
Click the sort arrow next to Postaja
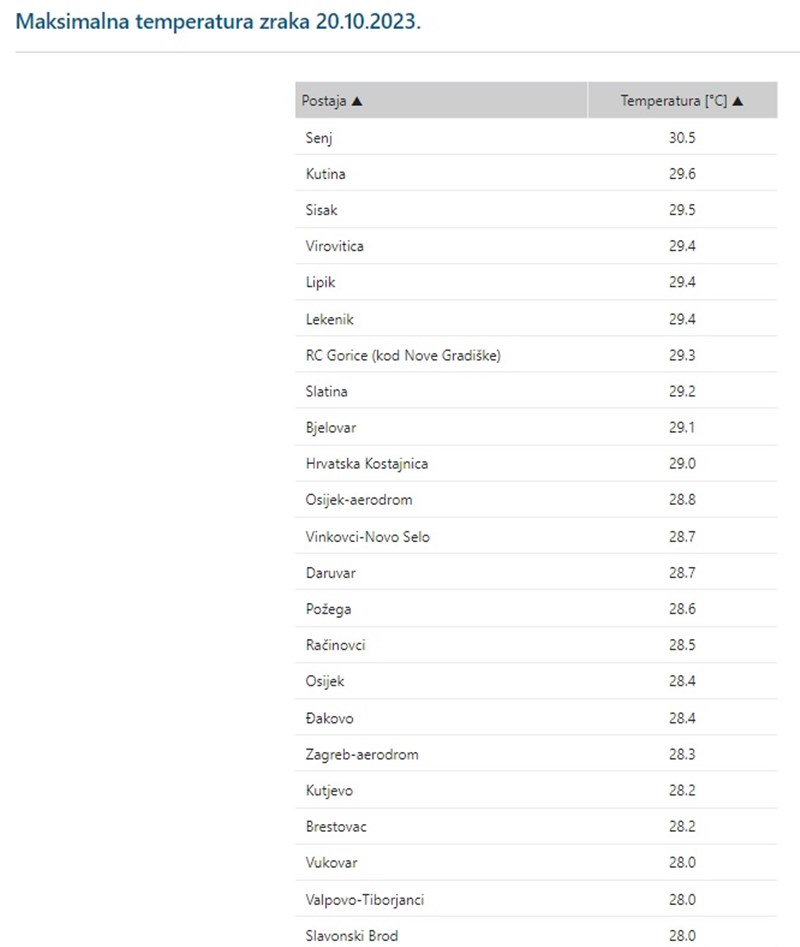357,101
